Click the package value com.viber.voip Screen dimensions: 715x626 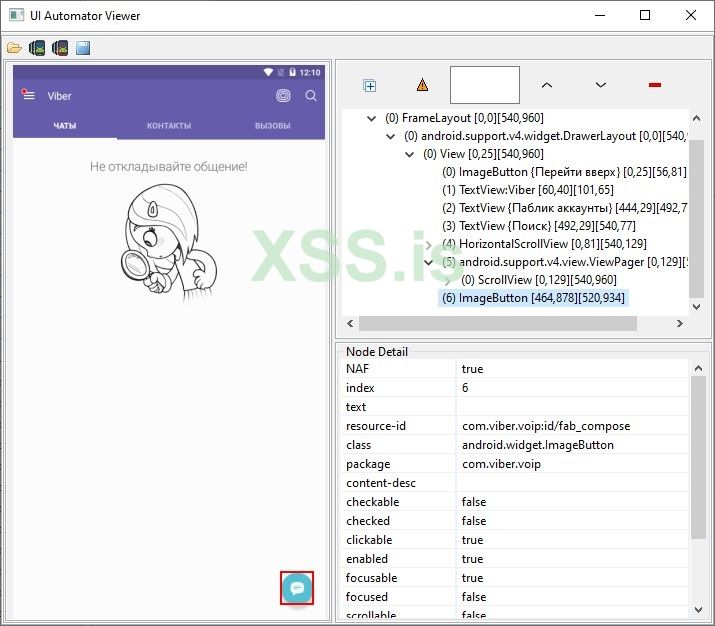tap(501, 464)
